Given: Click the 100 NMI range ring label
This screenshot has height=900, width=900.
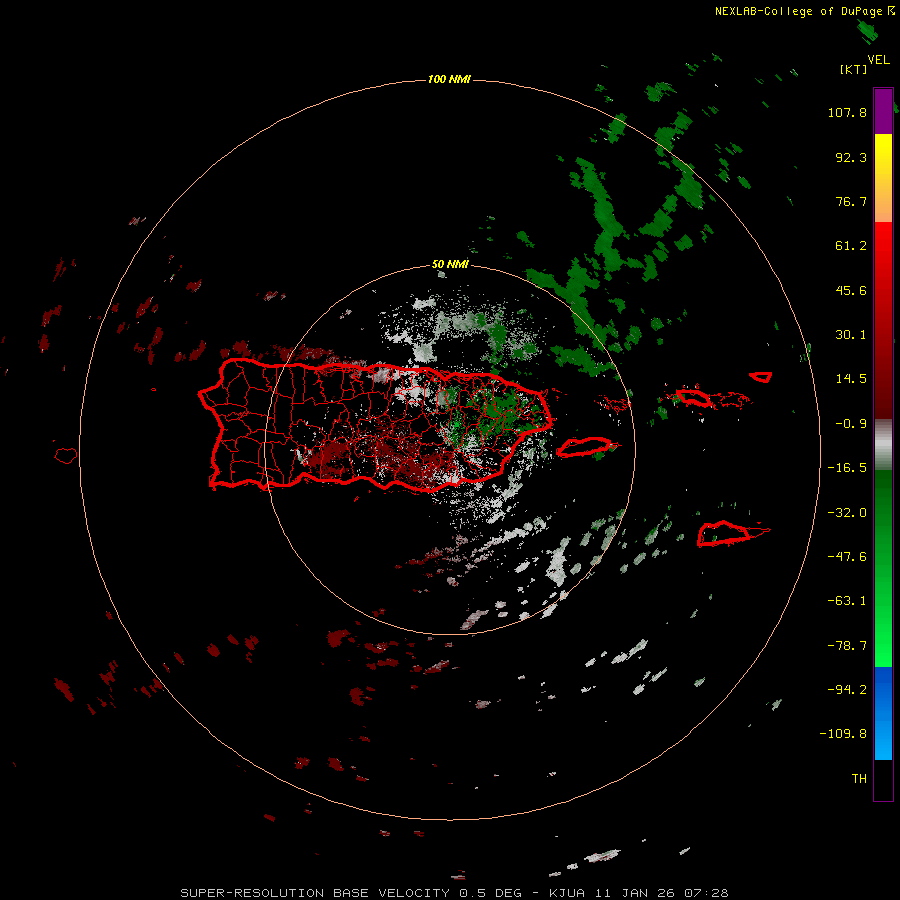Looking at the screenshot, I should [449, 79].
